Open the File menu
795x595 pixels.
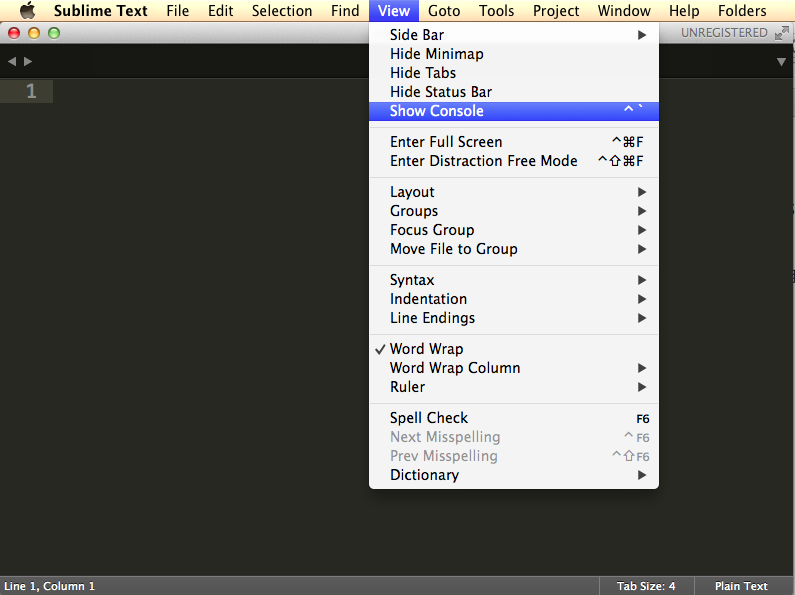pyautogui.click(x=177, y=11)
